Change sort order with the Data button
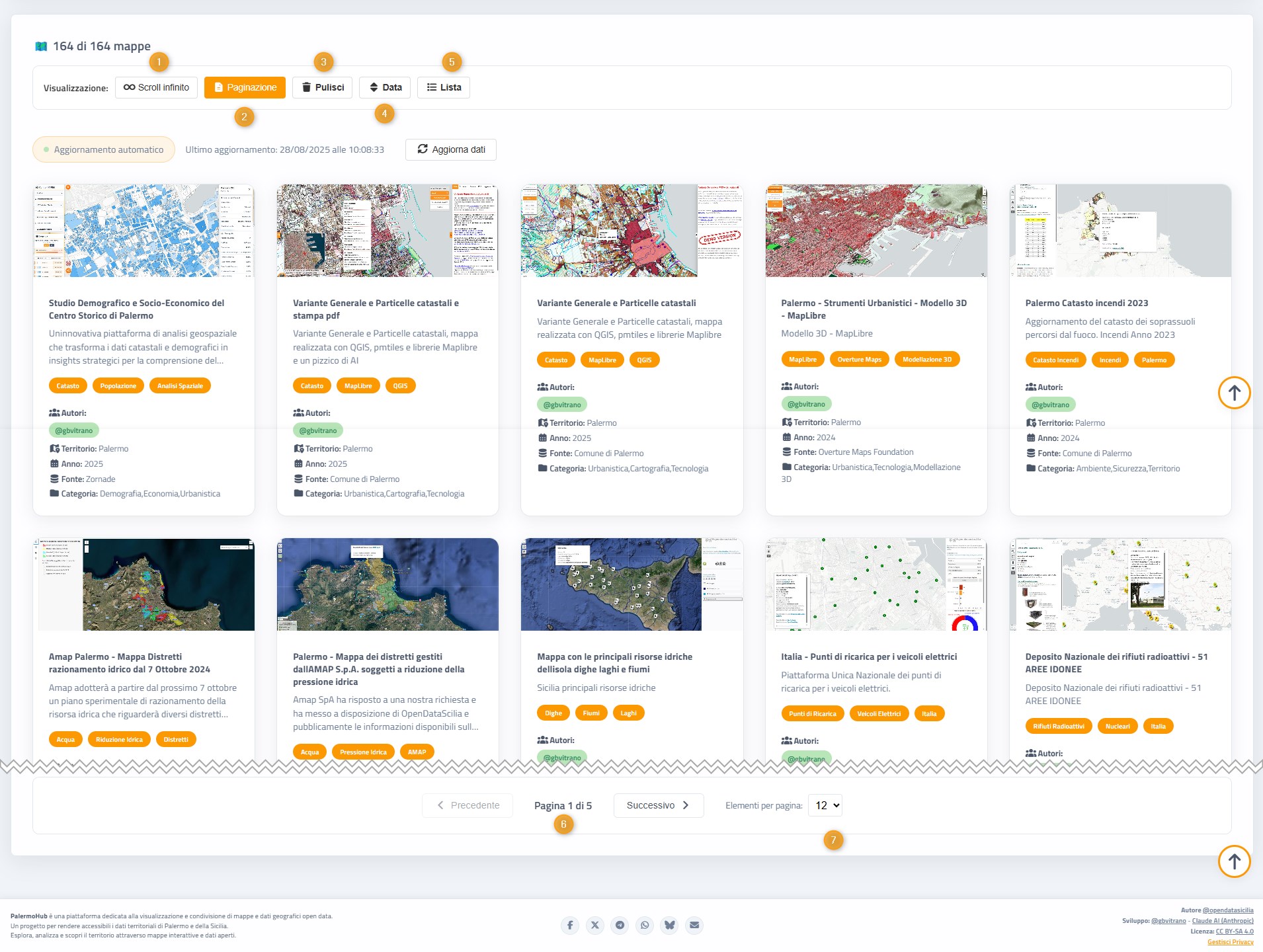 pyautogui.click(x=385, y=87)
